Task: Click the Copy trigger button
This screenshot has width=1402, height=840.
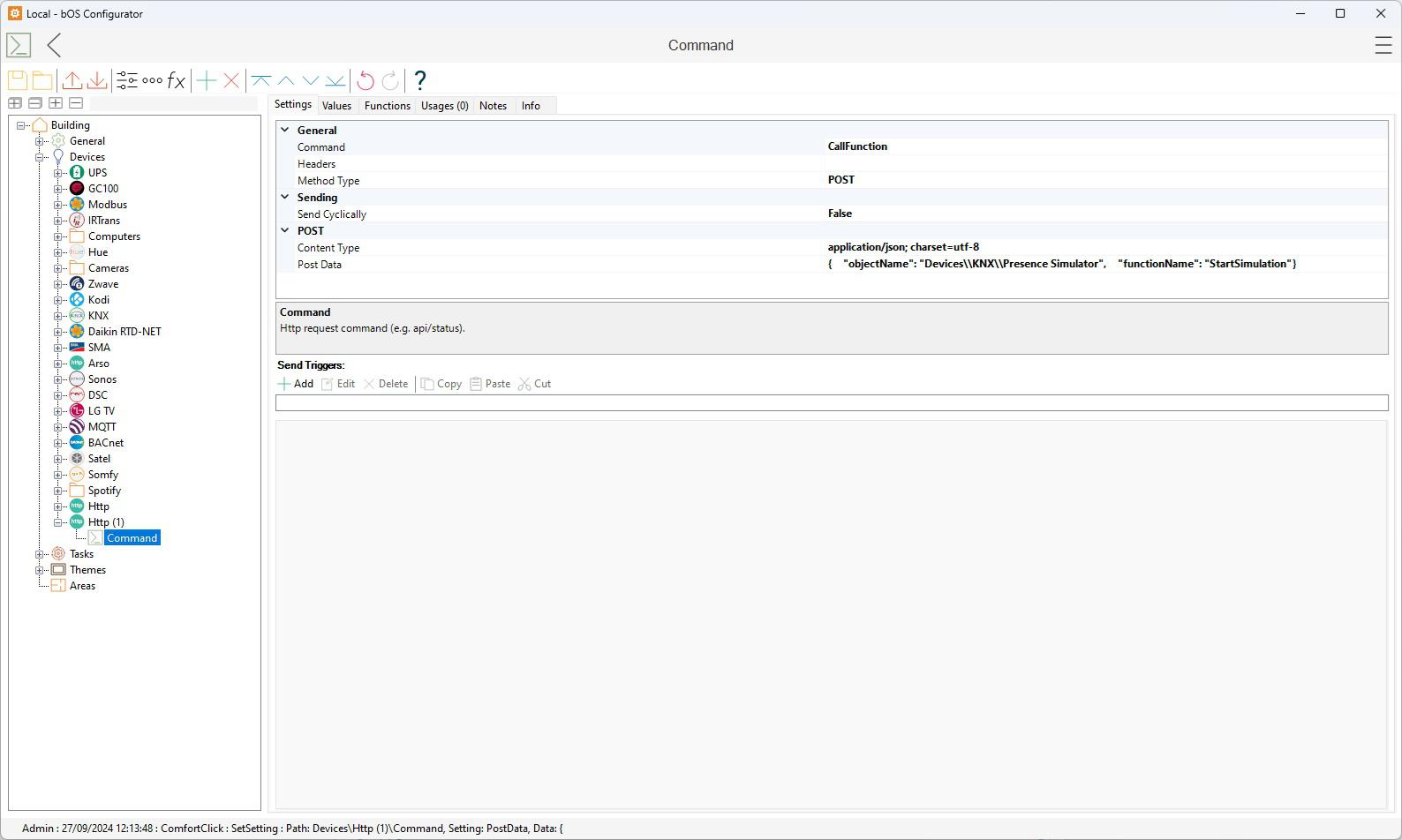Action: tap(441, 384)
